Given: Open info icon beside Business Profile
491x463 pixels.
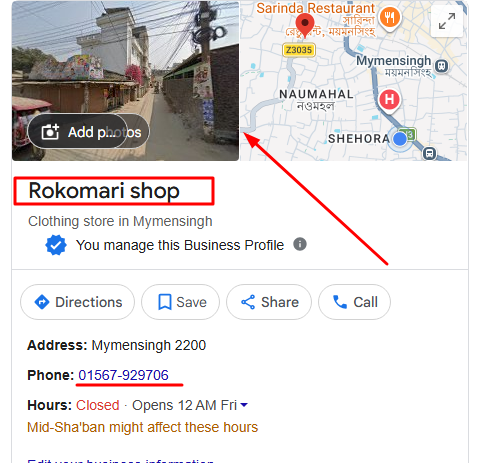Looking at the screenshot, I should pos(300,244).
